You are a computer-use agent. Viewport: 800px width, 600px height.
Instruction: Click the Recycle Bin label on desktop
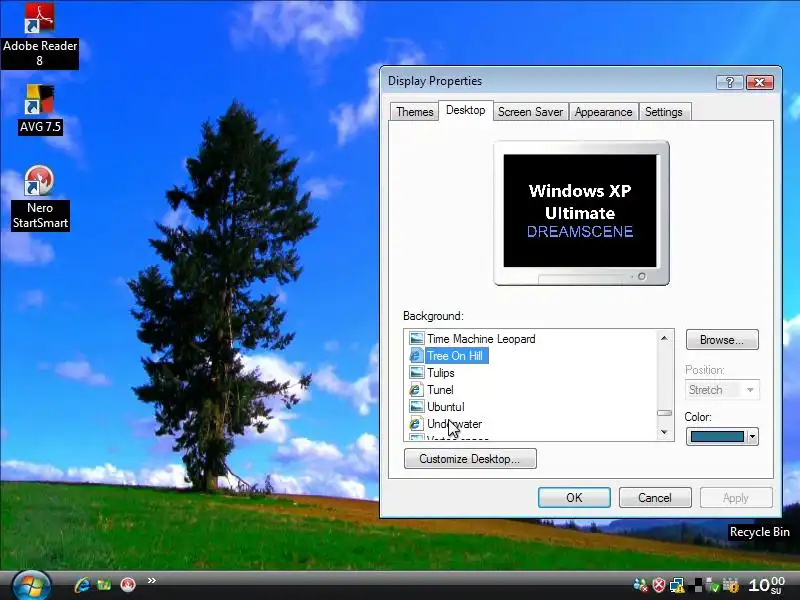click(760, 532)
